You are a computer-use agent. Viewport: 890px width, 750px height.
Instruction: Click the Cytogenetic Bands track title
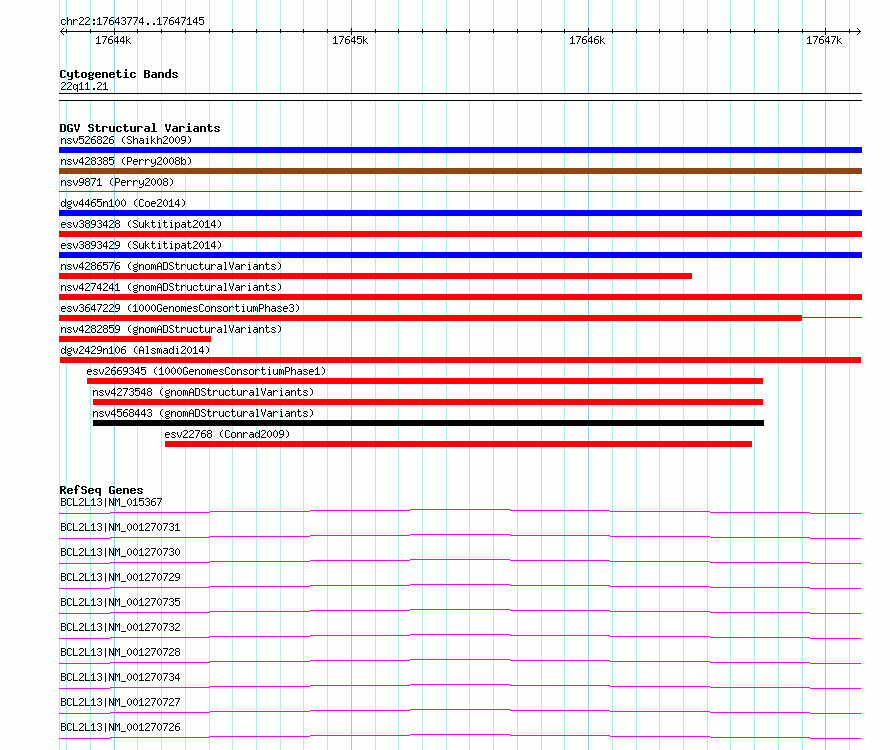click(119, 74)
